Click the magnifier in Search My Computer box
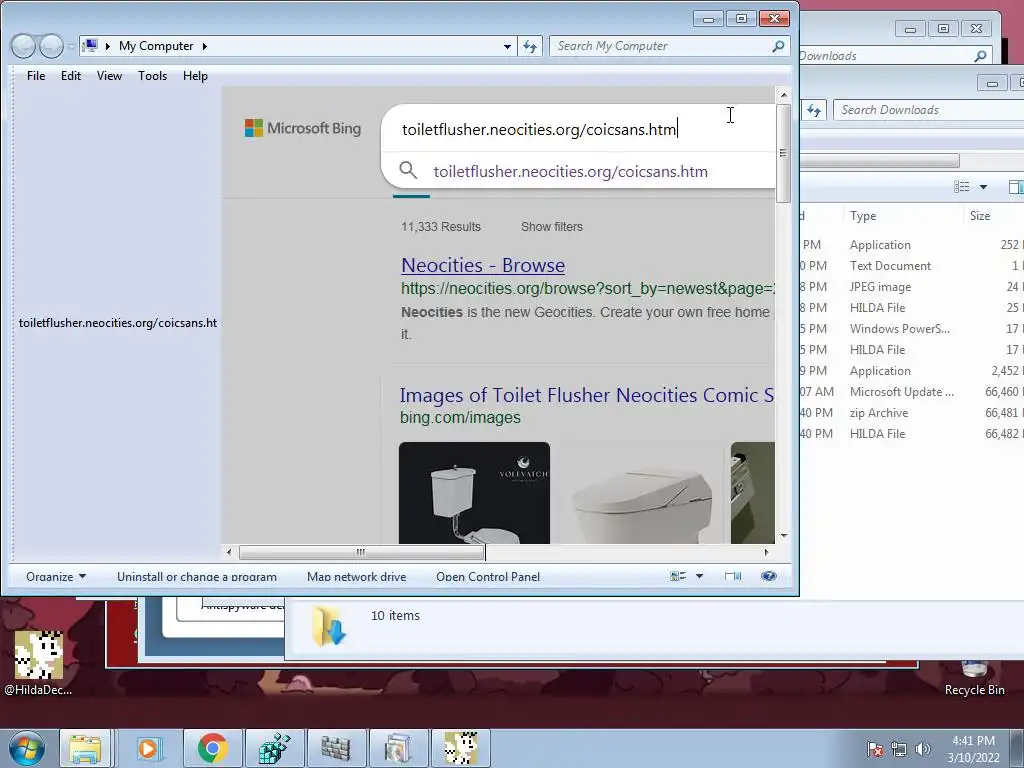The width and height of the screenshot is (1024, 768). tap(778, 46)
